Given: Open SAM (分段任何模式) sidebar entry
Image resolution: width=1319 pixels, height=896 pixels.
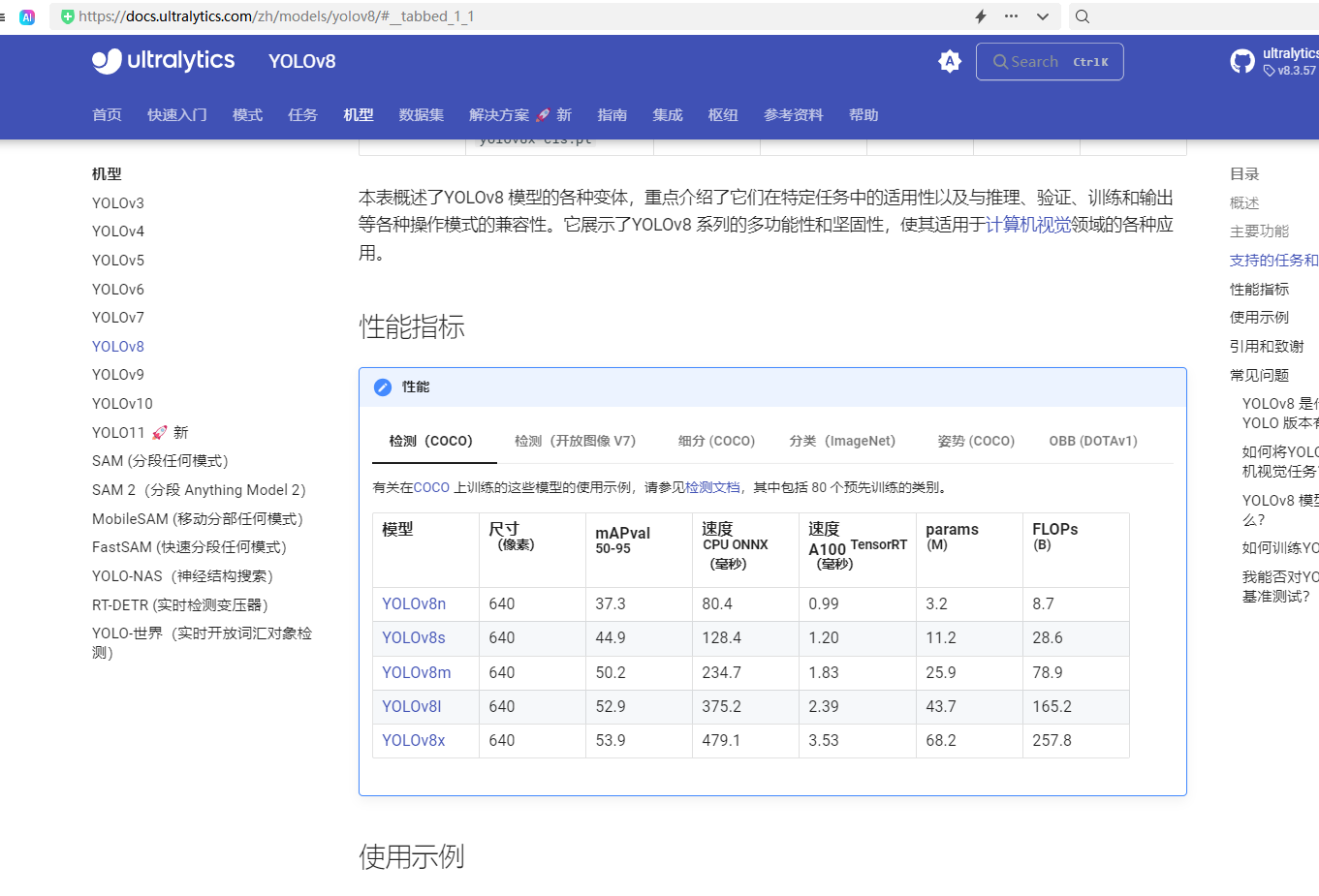Looking at the screenshot, I should 160,461.
